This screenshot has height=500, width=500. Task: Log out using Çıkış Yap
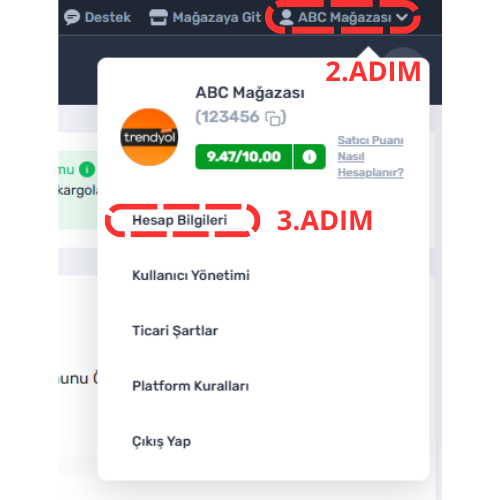click(x=162, y=442)
